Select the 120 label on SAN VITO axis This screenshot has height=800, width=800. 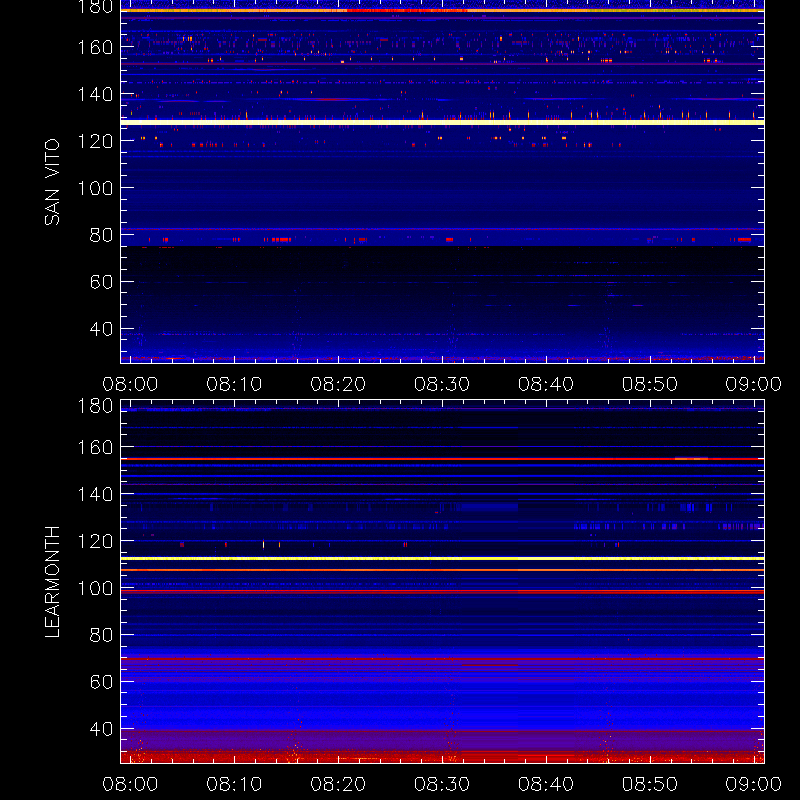pos(95,141)
